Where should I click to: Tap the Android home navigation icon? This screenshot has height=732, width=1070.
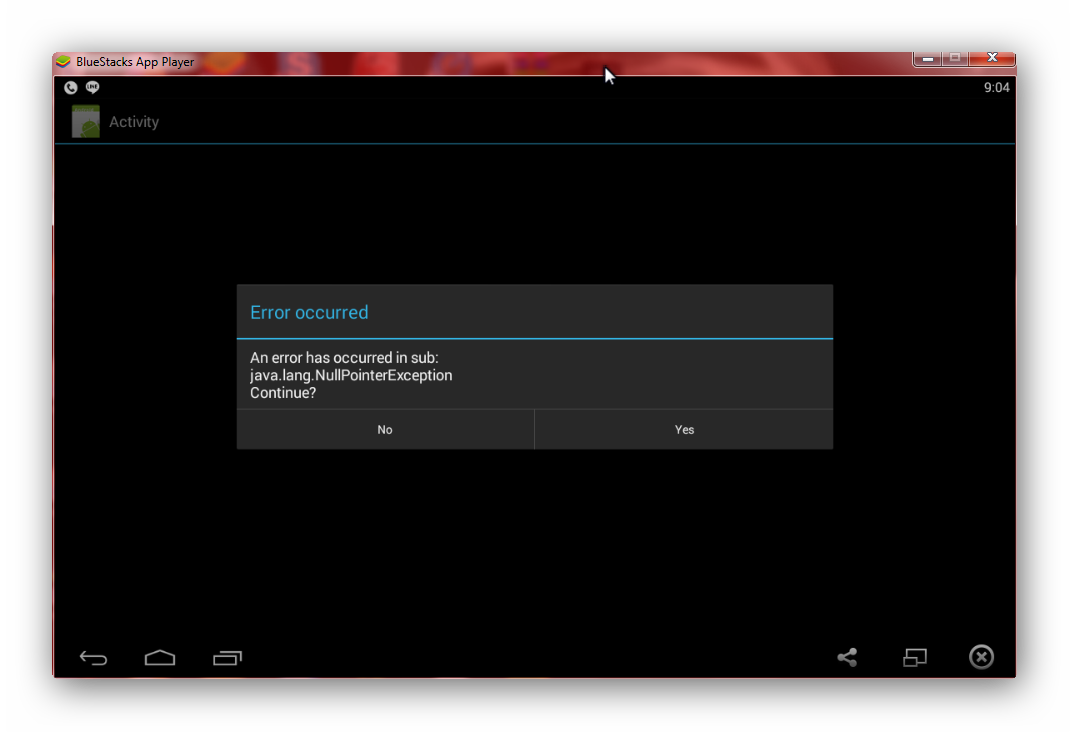click(x=160, y=657)
